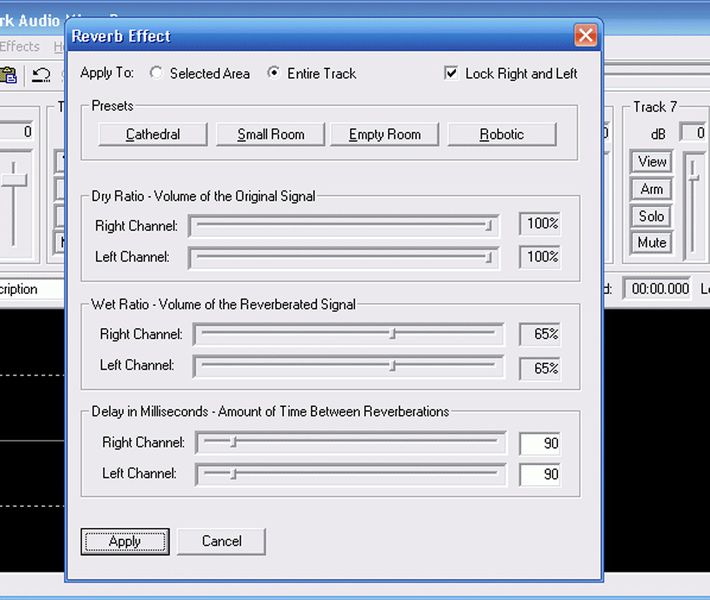The width and height of the screenshot is (710, 600).
Task: Click paste icon in main toolbar
Action: 8,75
